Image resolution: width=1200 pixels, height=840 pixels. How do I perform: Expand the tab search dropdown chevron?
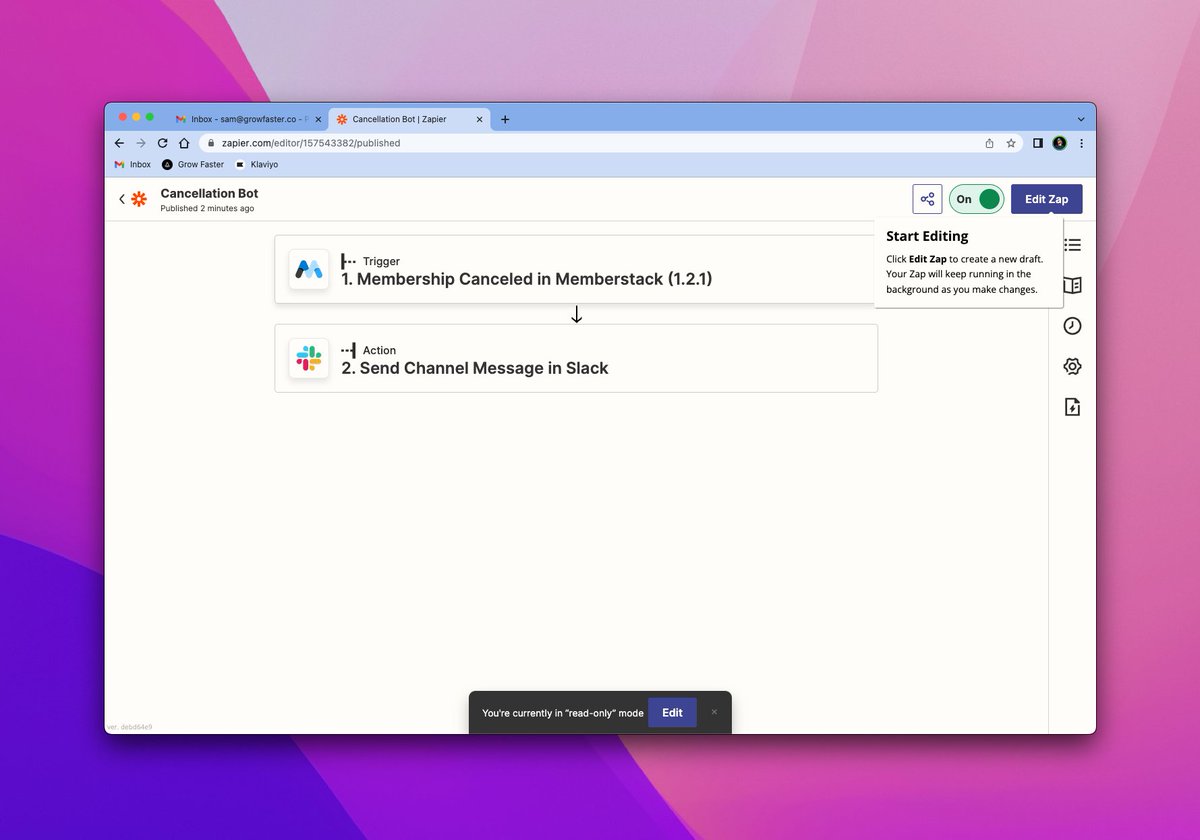1081,119
